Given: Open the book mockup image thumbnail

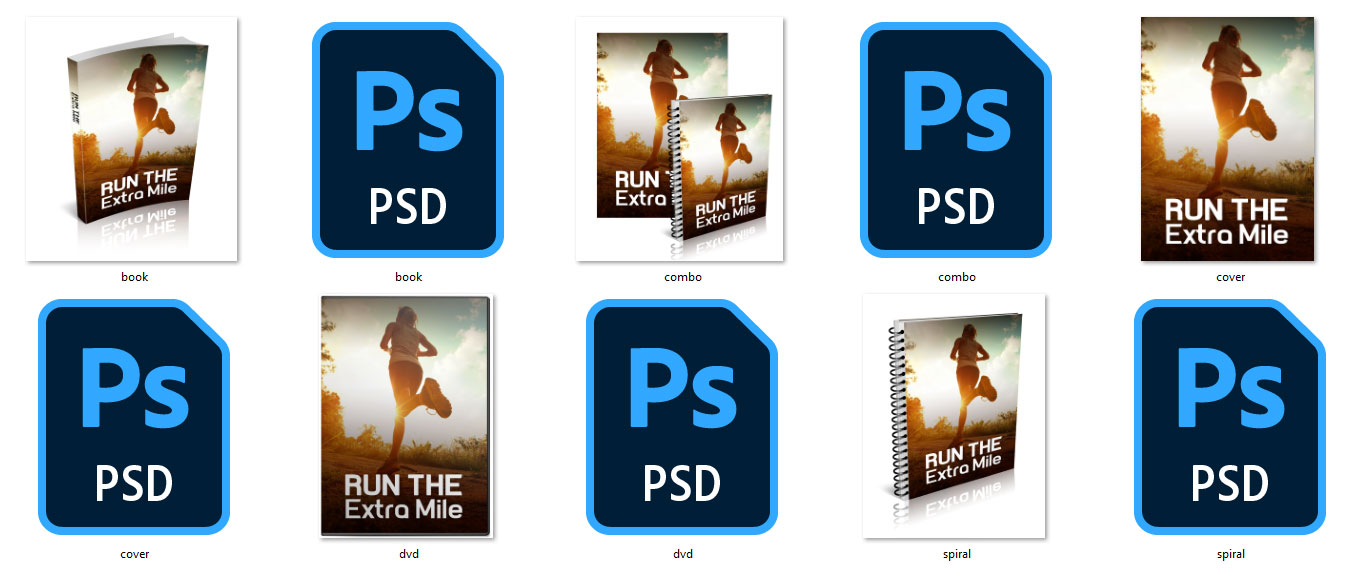Looking at the screenshot, I should coord(131,139).
